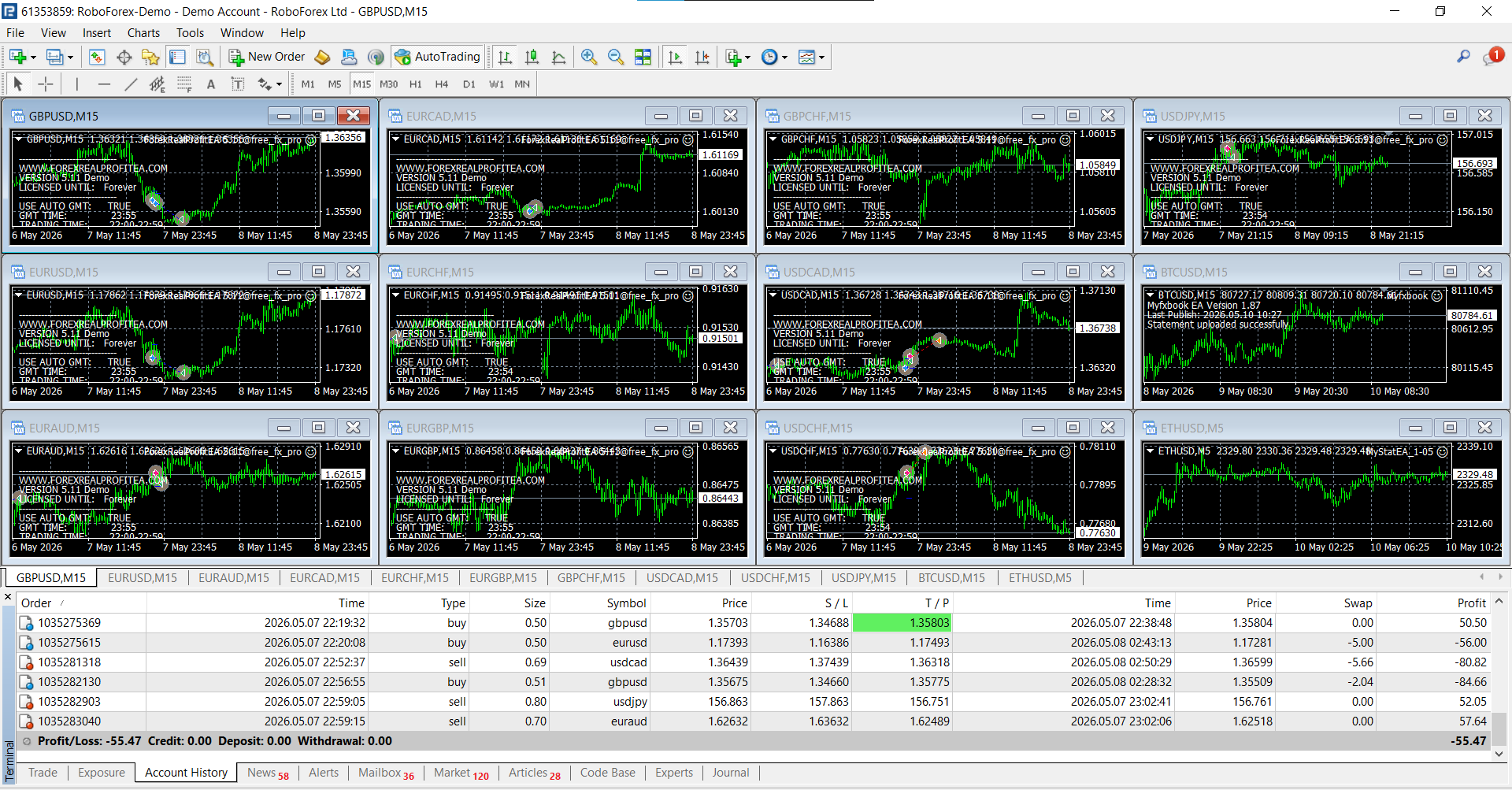Sort history by the Profit column header
The height and width of the screenshot is (790, 1512).
tap(1471, 603)
